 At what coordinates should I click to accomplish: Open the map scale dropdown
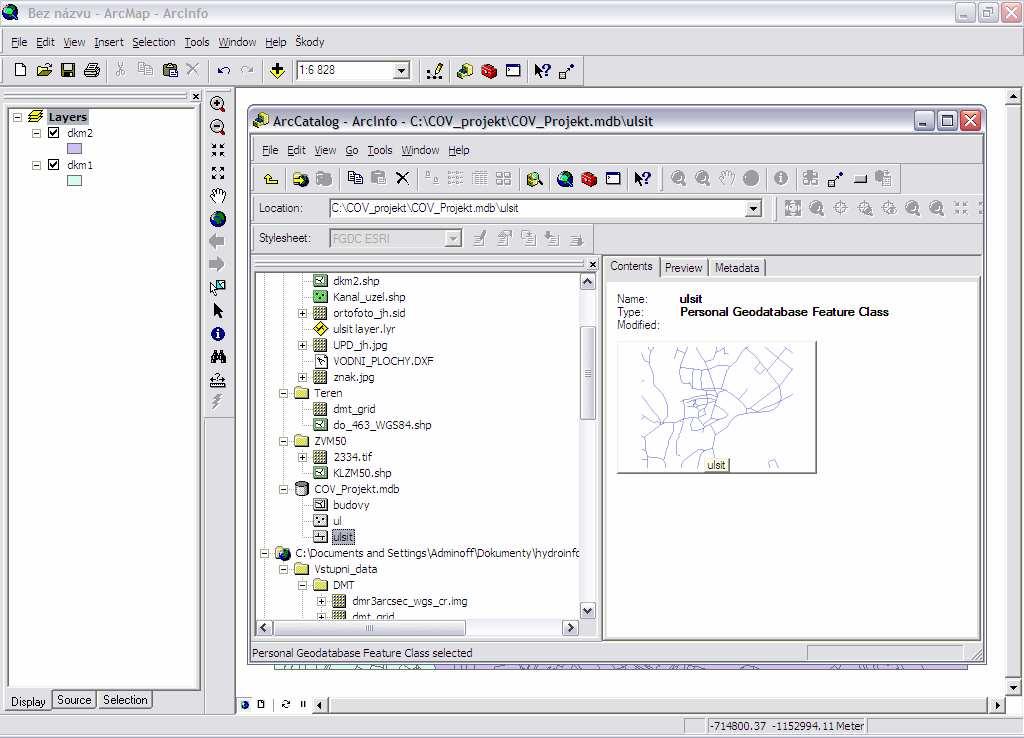coord(402,70)
